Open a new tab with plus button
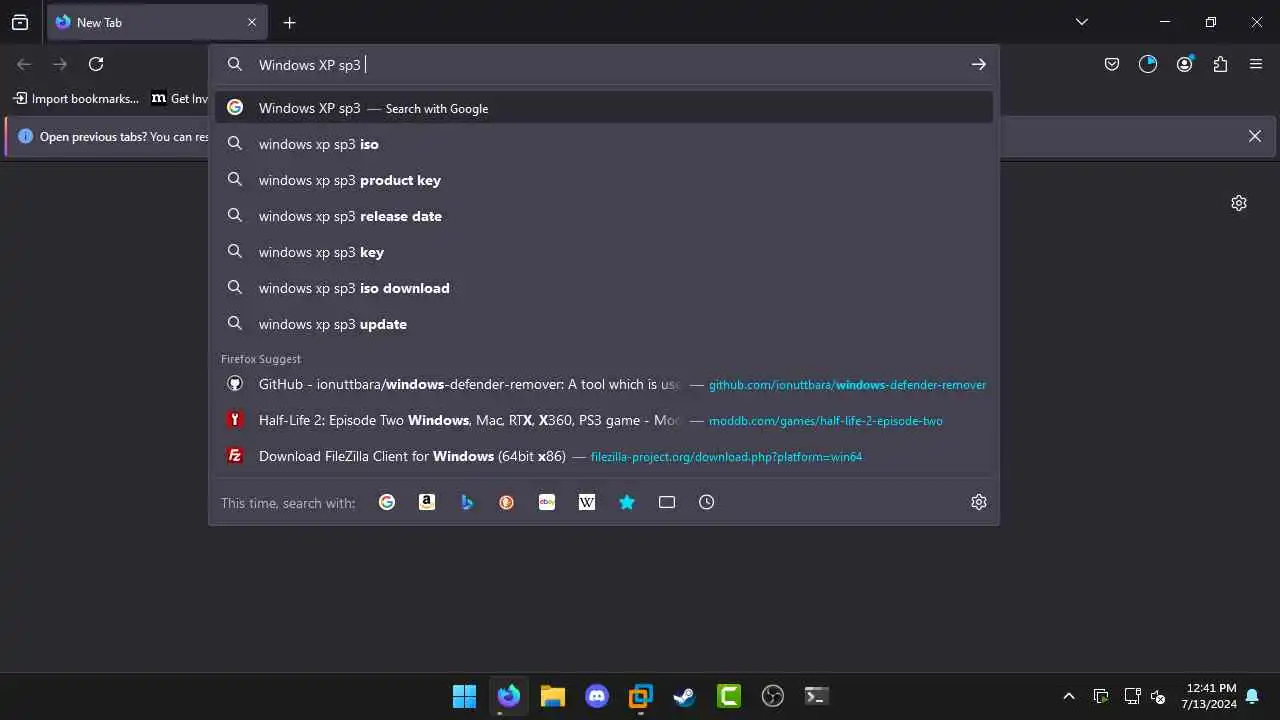Viewport: 1280px width, 720px height. click(x=289, y=22)
